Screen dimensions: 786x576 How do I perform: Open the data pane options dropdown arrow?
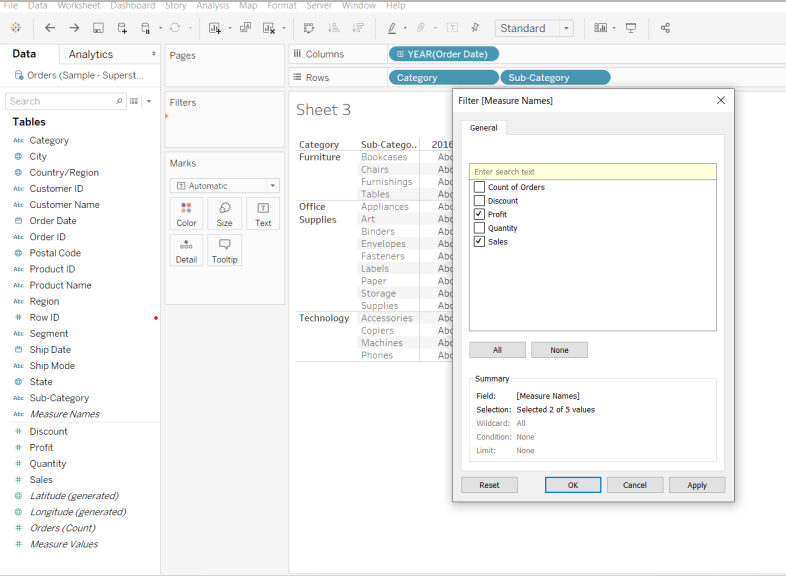[x=149, y=101]
